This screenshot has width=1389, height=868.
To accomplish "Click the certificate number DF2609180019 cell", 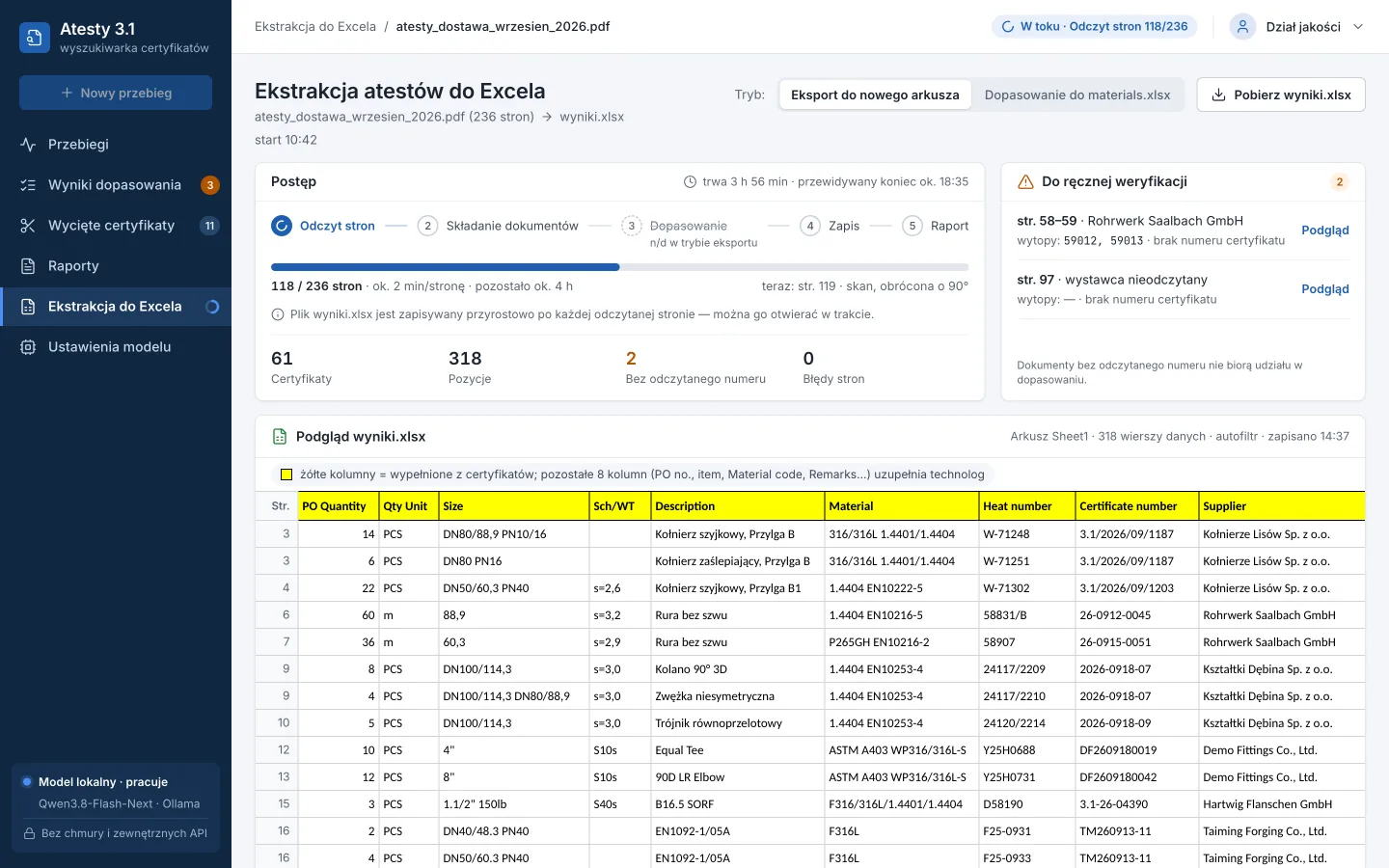I will click(1136, 750).
